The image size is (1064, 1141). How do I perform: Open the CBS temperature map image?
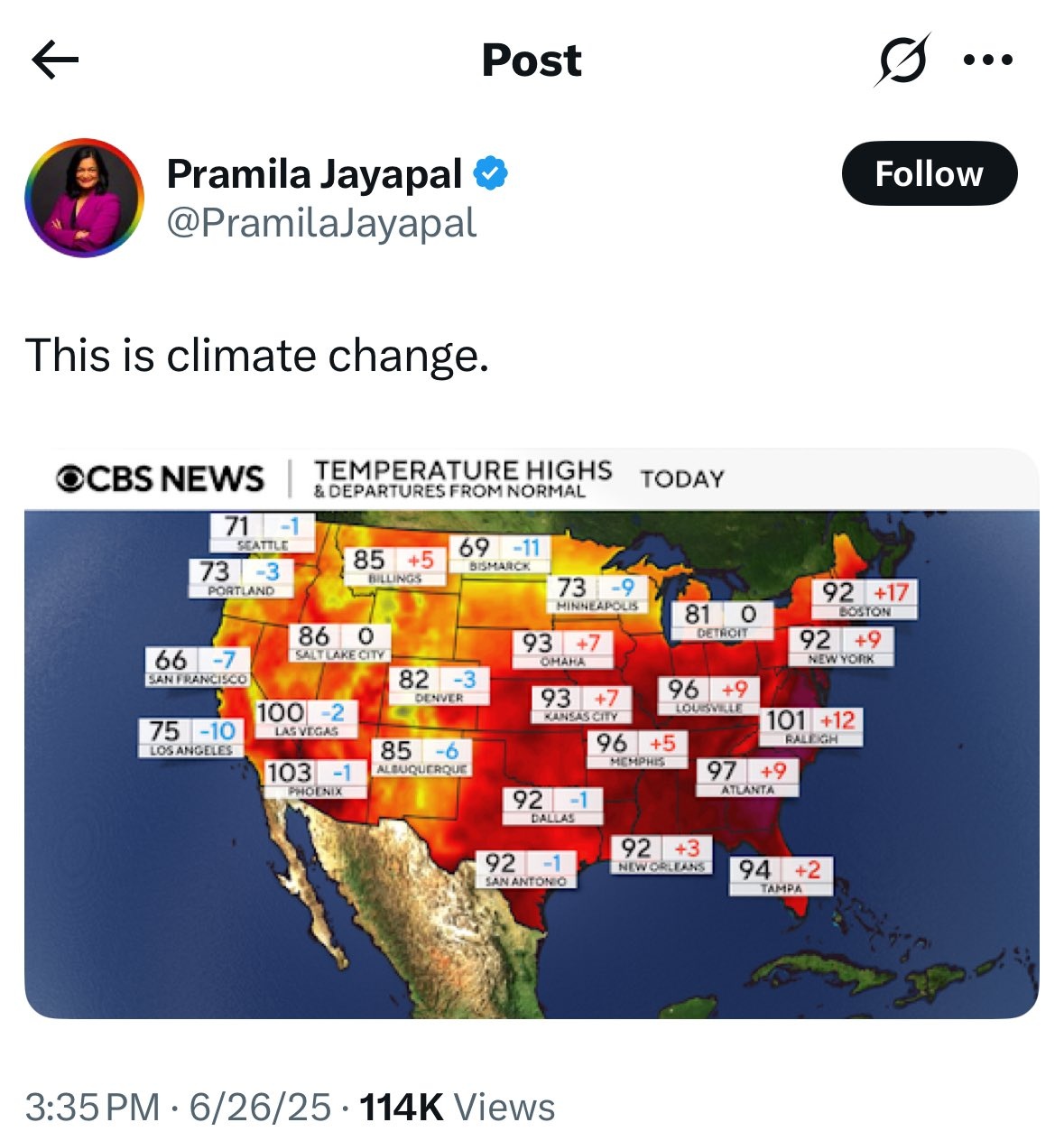(x=532, y=733)
